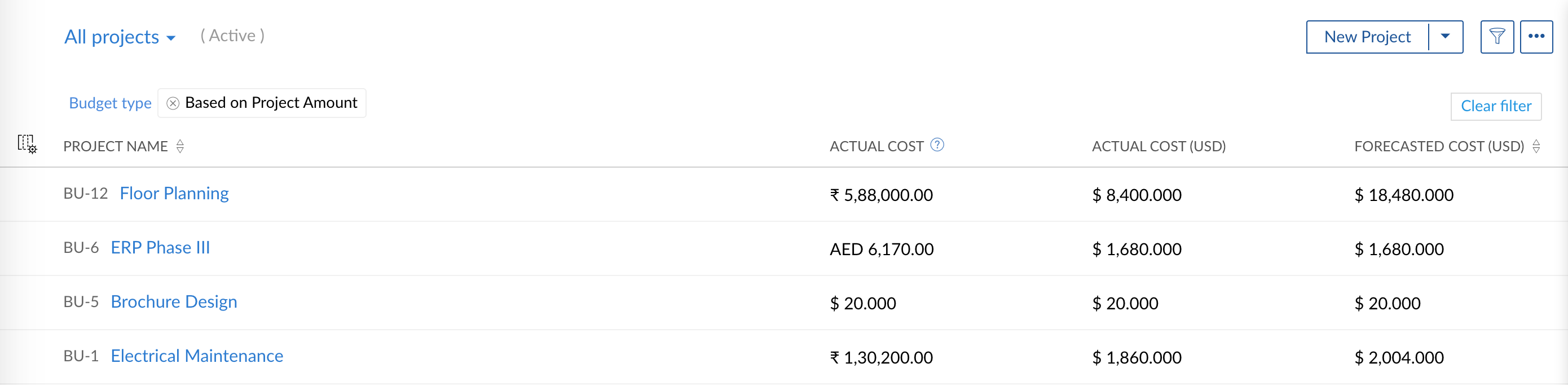Click the Actual Cost (USD) column header
Image resolution: width=1568 pixels, height=385 pixels.
pyautogui.click(x=1159, y=146)
